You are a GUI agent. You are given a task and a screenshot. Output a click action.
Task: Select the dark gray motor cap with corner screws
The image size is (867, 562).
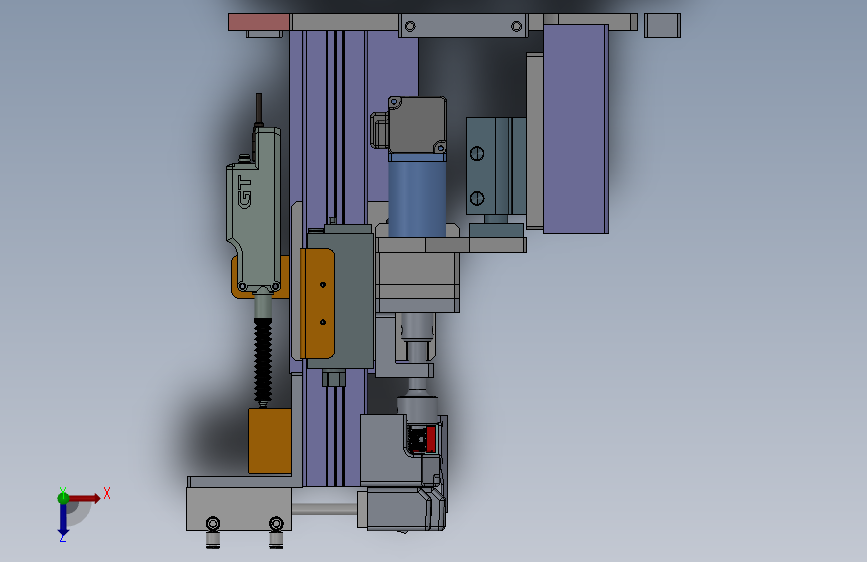point(417,125)
